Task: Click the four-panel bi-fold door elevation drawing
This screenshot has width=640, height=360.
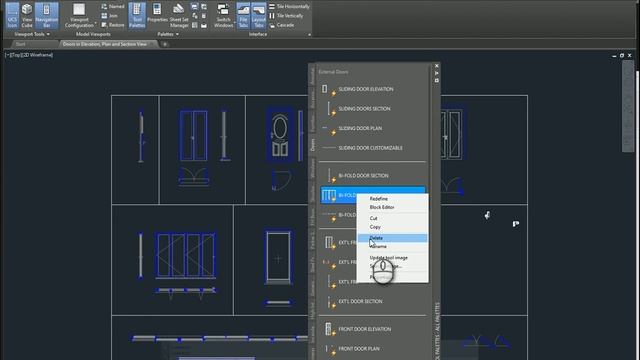Action: click(x=185, y=256)
